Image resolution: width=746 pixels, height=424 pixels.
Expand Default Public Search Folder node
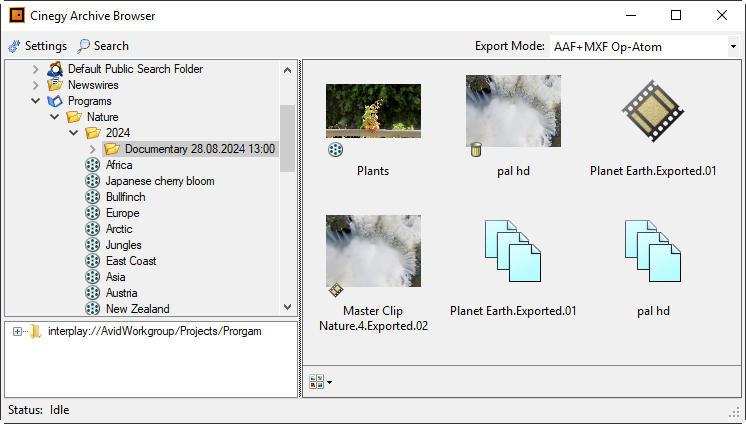(x=36, y=69)
